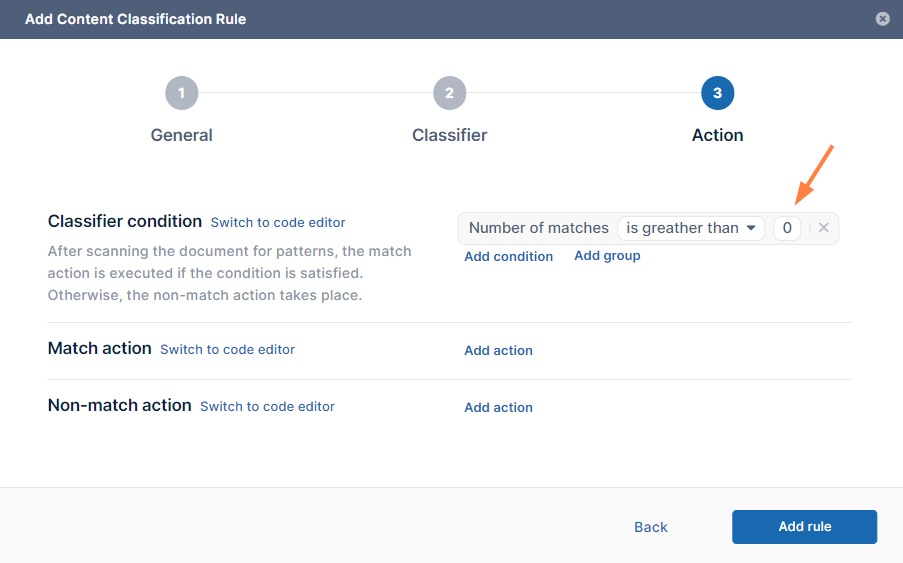Remove the Number of matches condition
Viewport: 903px width, 563px height.
tap(824, 228)
